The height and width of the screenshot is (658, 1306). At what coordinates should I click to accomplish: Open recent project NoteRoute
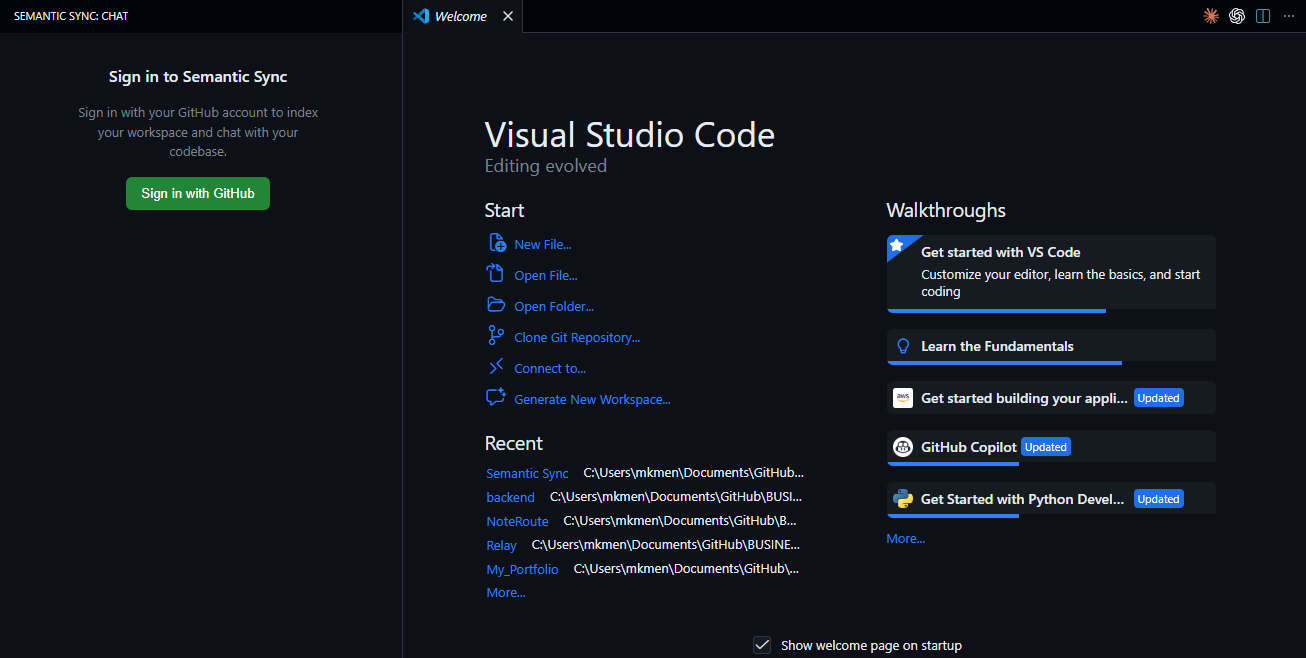coord(517,521)
